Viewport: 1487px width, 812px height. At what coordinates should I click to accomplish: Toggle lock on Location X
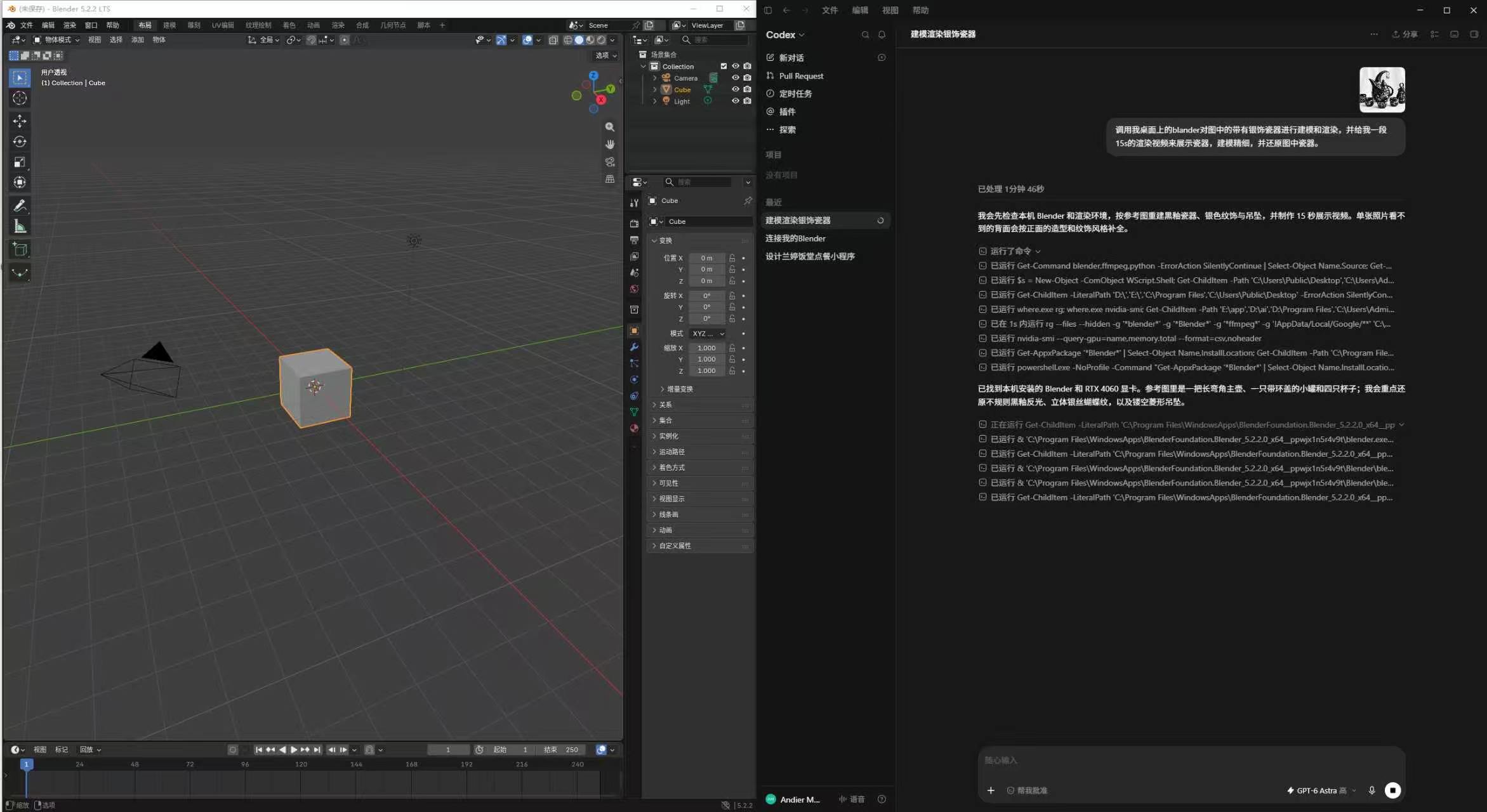732,258
